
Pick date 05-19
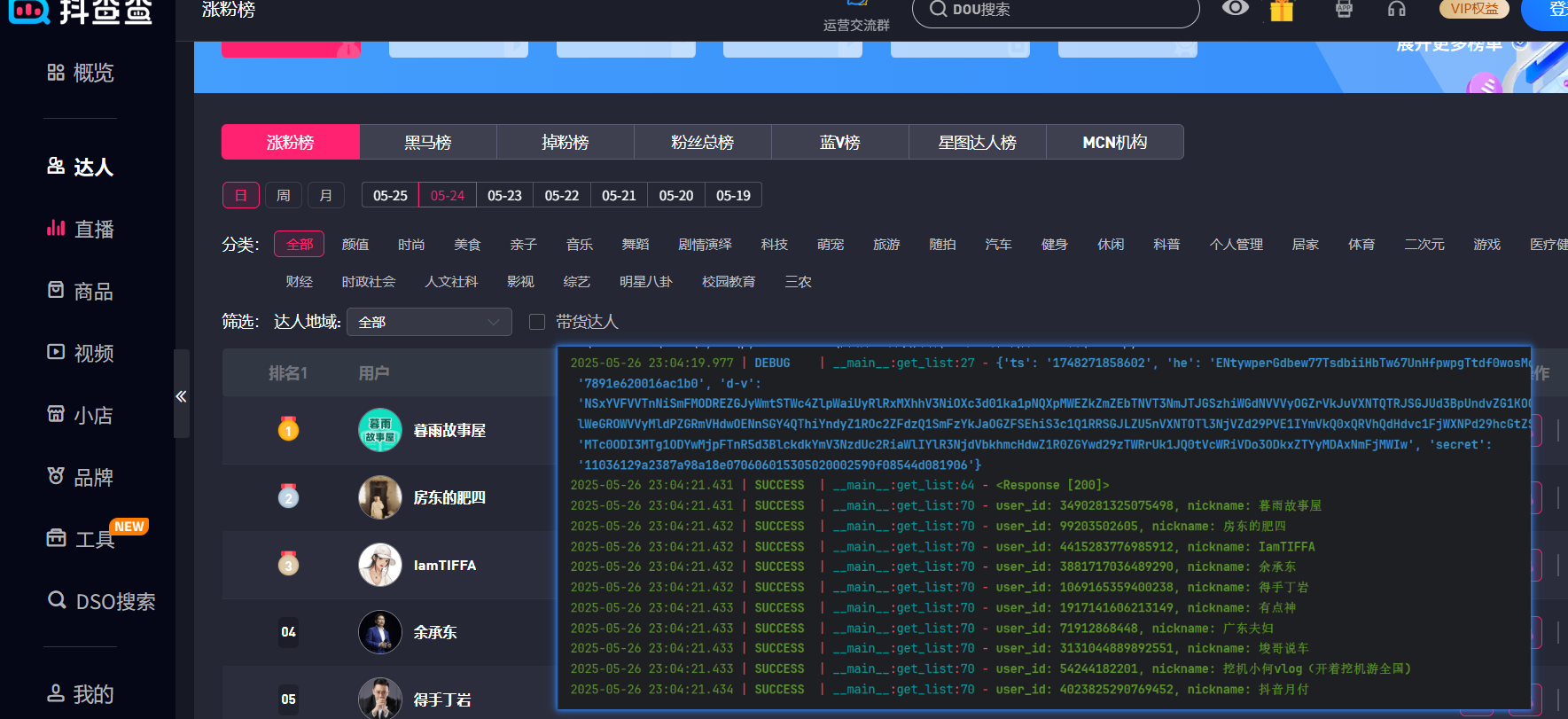[x=733, y=195]
